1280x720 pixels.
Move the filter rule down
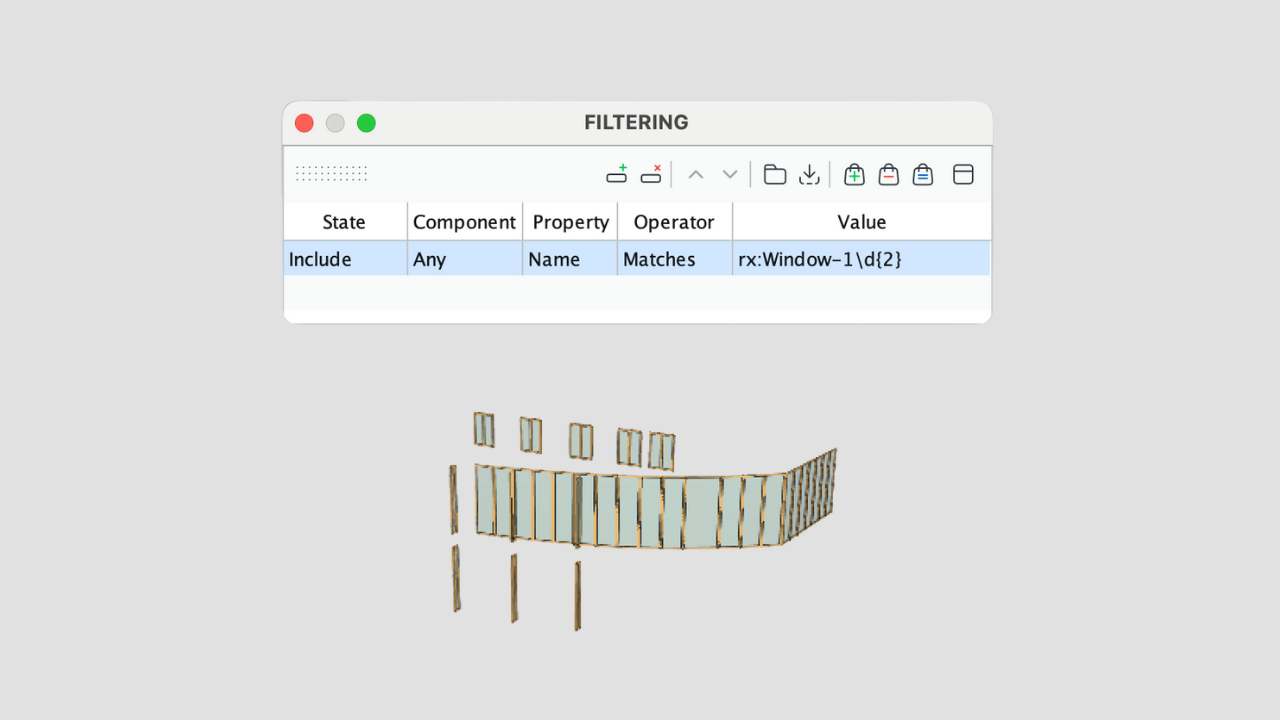point(730,175)
